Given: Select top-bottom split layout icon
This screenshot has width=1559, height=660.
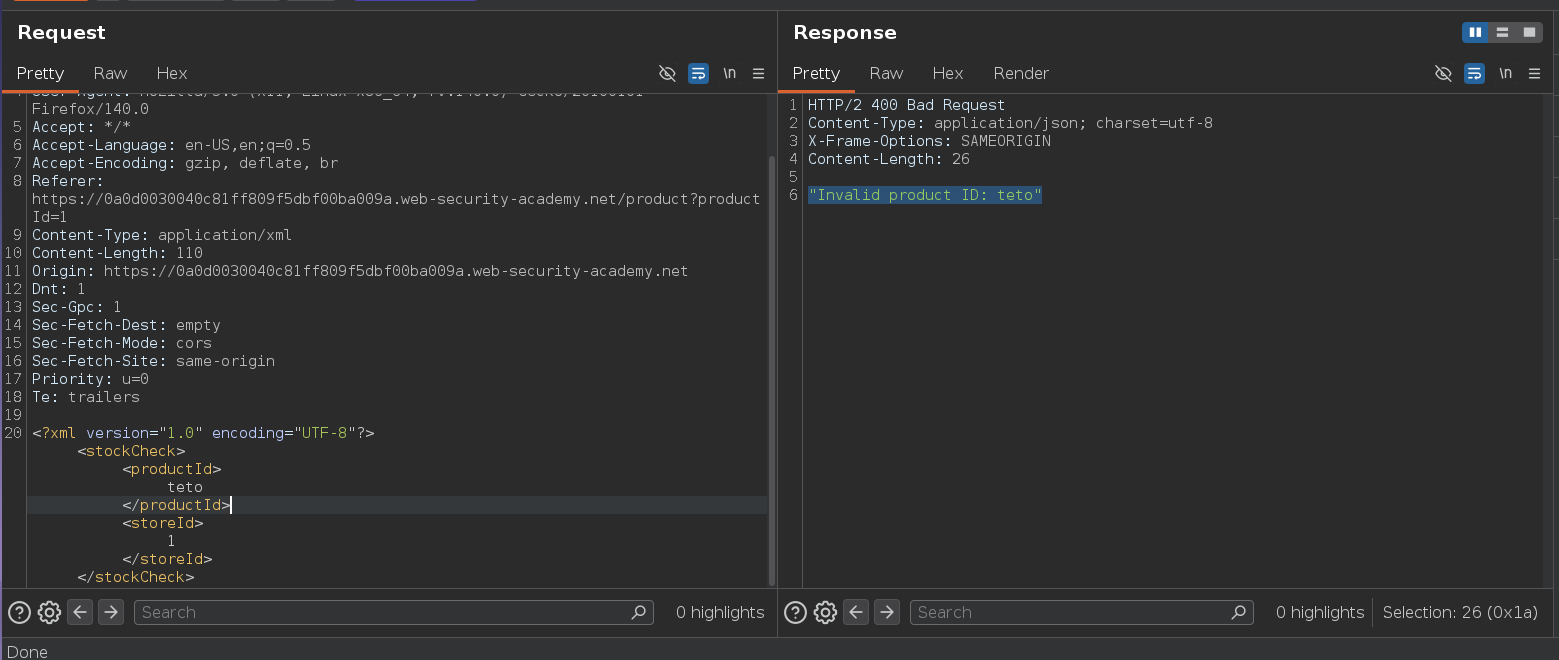Looking at the screenshot, I should [1502, 33].
